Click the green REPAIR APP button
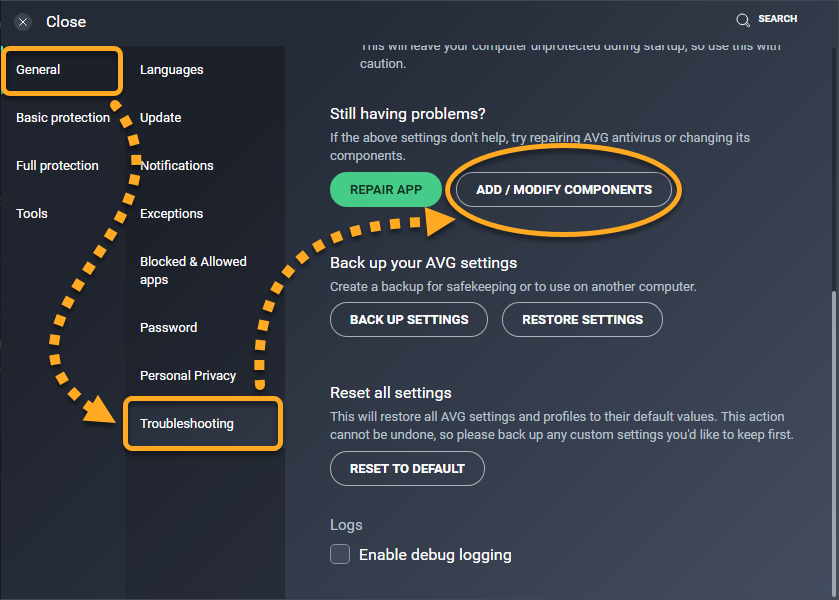The width and height of the screenshot is (839, 600). point(386,189)
